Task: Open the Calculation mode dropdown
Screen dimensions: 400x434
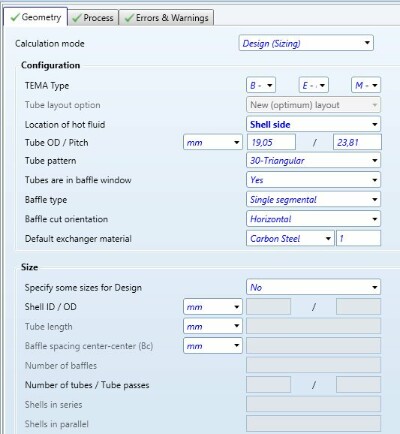Action: [306, 43]
